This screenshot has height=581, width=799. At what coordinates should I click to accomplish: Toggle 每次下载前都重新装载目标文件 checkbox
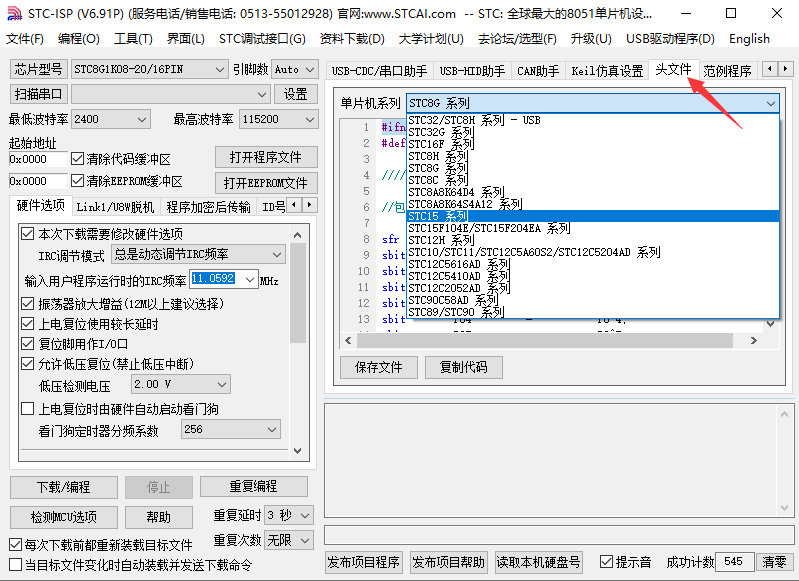tap(16, 545)
